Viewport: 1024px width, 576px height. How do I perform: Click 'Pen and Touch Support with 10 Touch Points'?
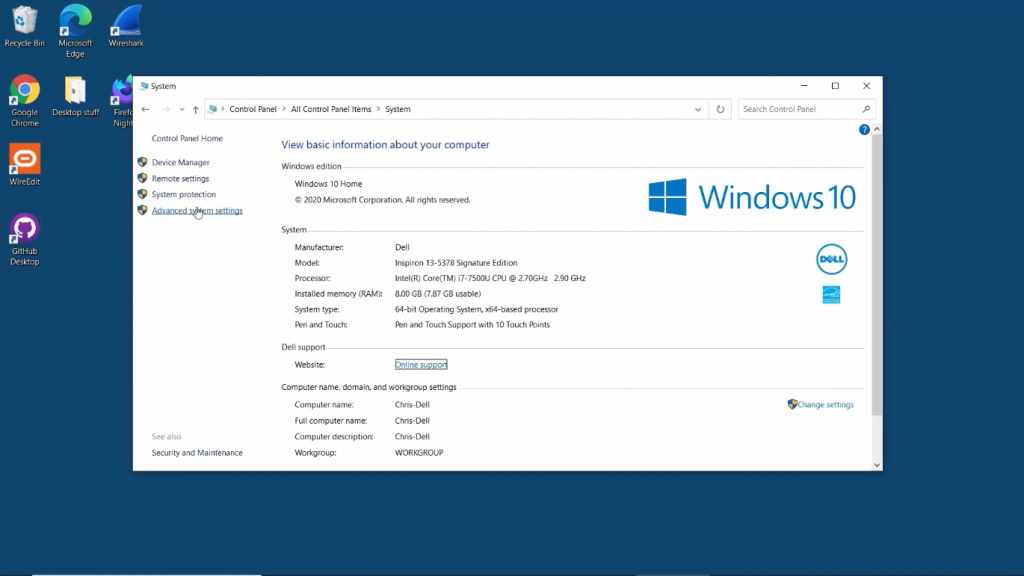tap(472, 325)
